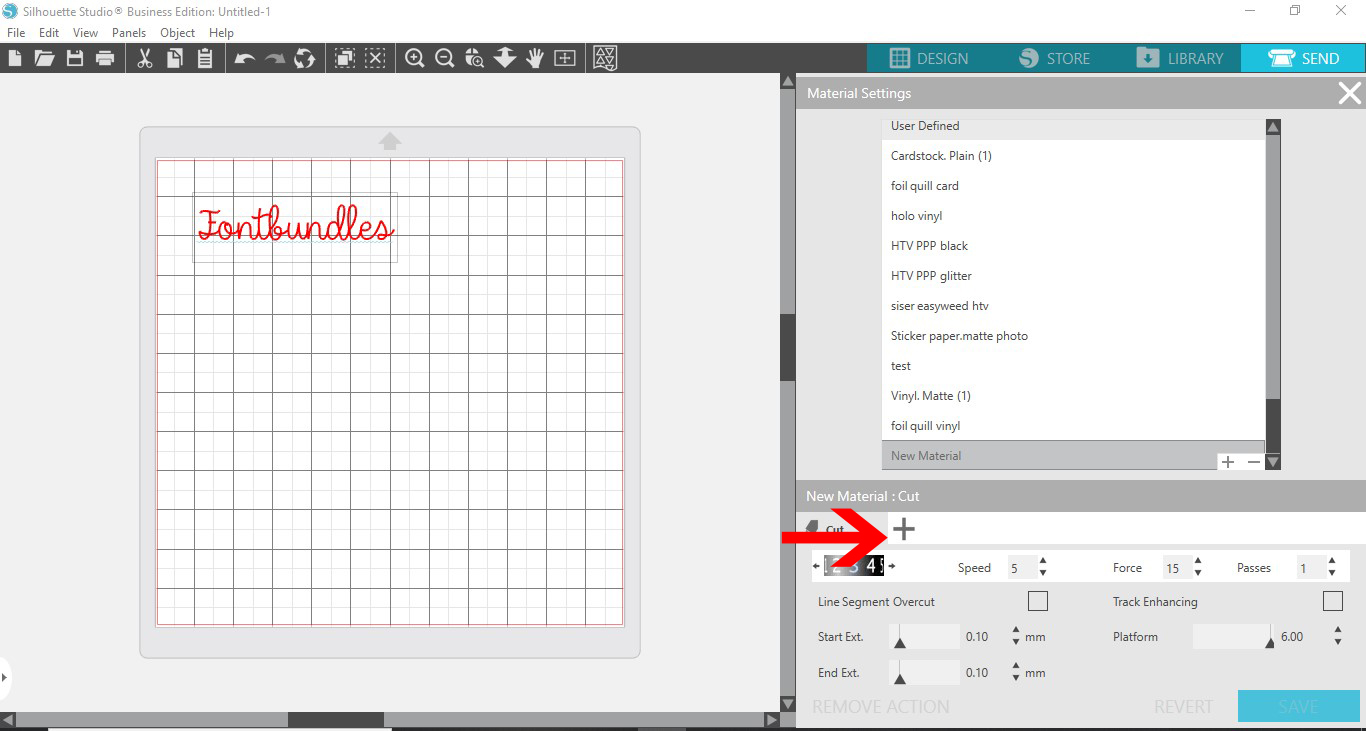This screenshot has height=731, width=1366.
Task: Switch to the LIBRARY tab
Action: tap(1180, 58)
